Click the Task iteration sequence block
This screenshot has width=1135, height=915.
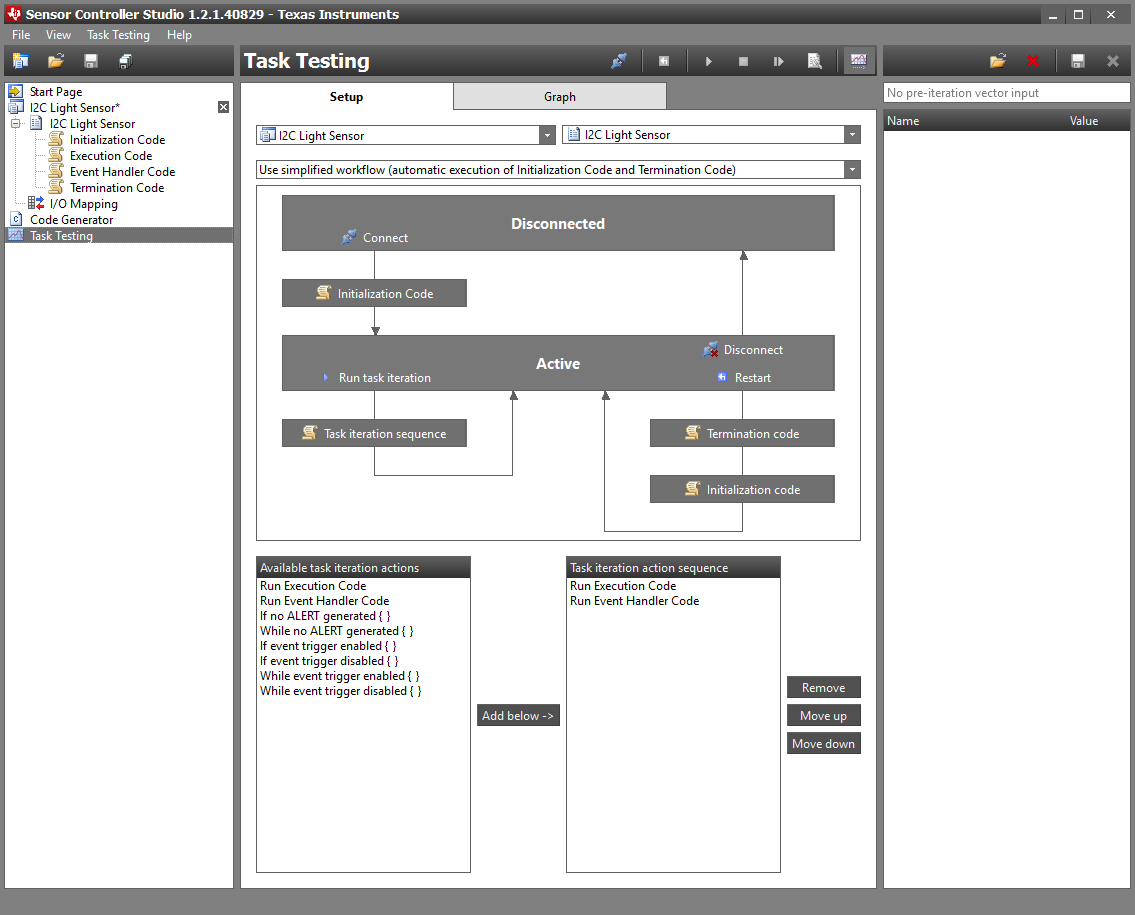[374, 433]
